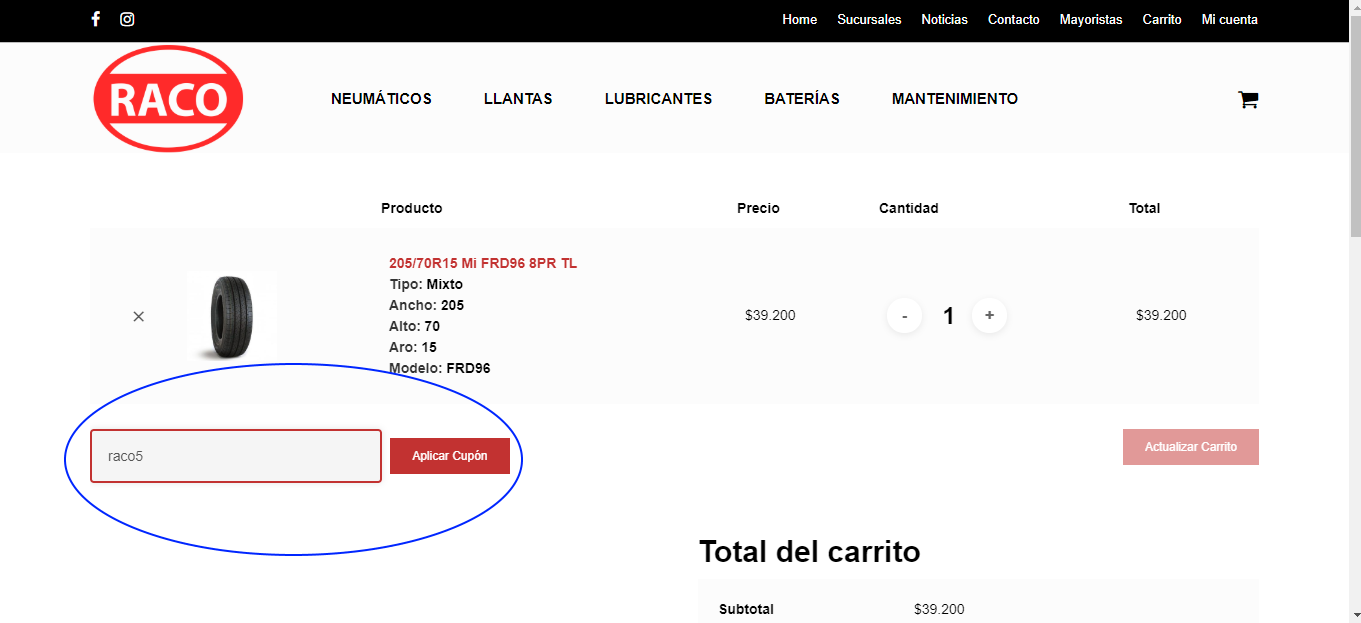Increase quantity with the plus button
1361x623 pixels.
[x=990, y=315]
